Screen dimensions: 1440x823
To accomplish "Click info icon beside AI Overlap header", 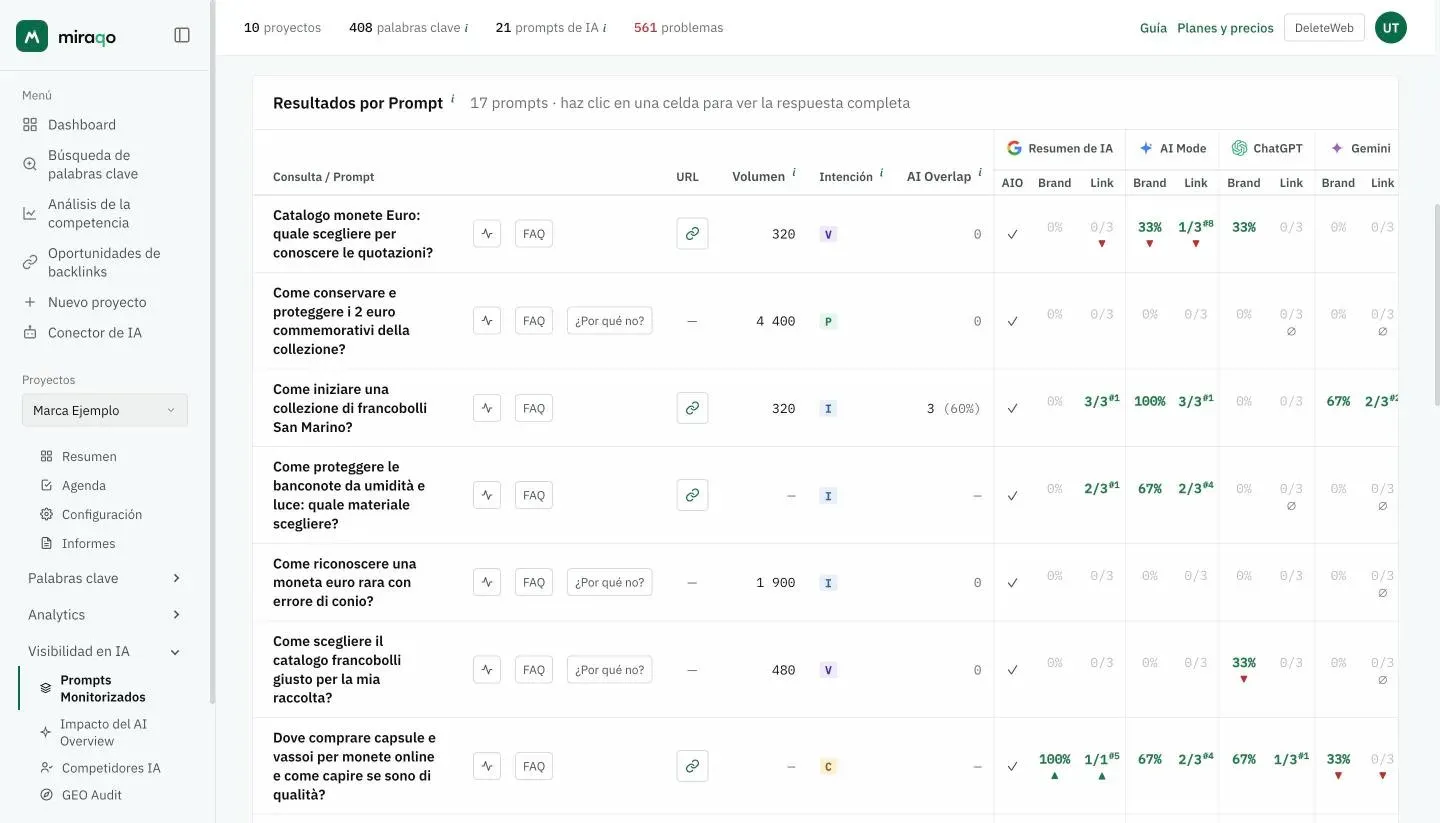I will (x=980, y=173).
